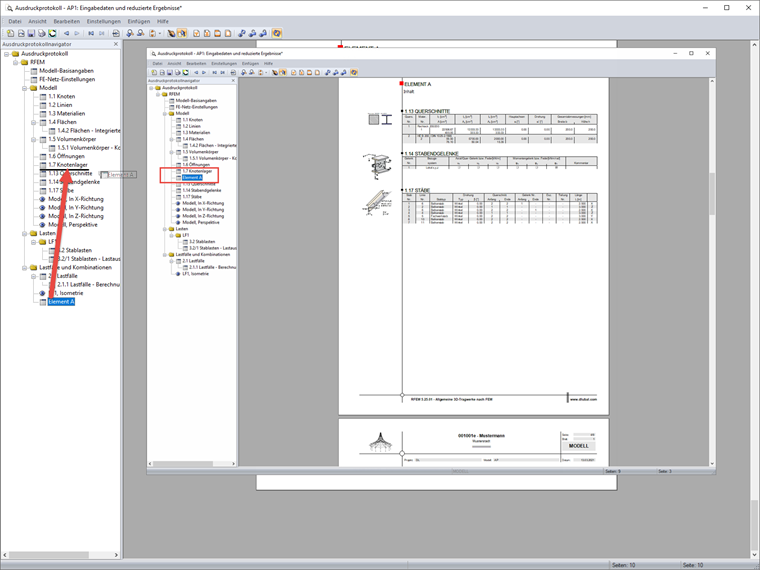
Task: Select Element A in inner window navigator
Action: pyautogui.click(x=192, y=178)
